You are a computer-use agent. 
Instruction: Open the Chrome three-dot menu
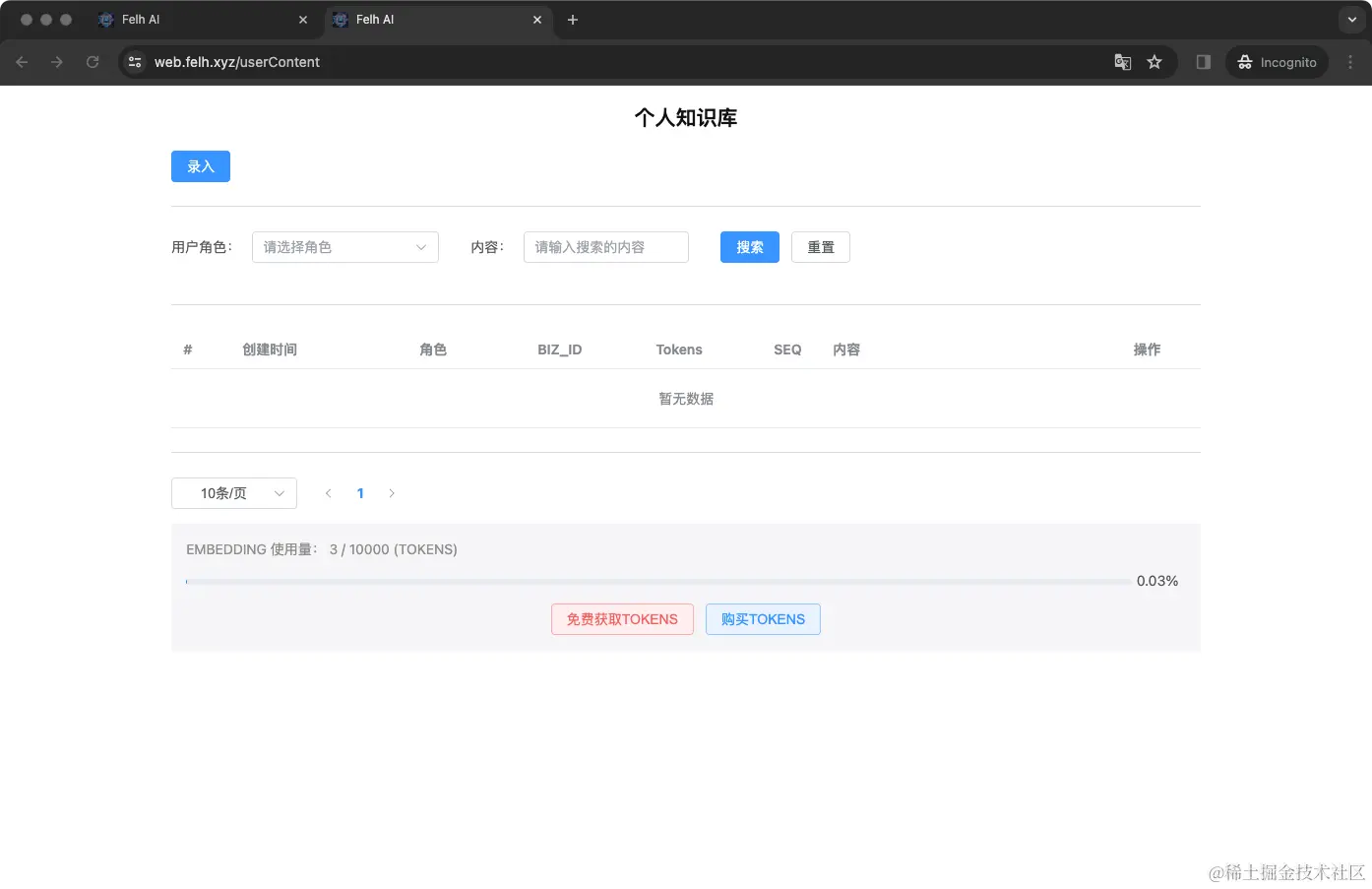[1351, 62]
